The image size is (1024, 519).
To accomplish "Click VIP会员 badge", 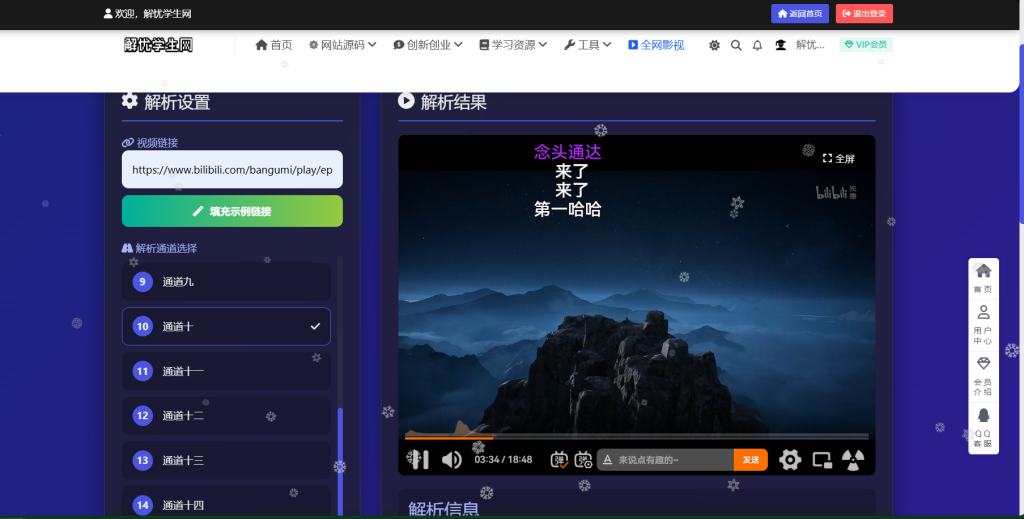I will pos(866,44).
